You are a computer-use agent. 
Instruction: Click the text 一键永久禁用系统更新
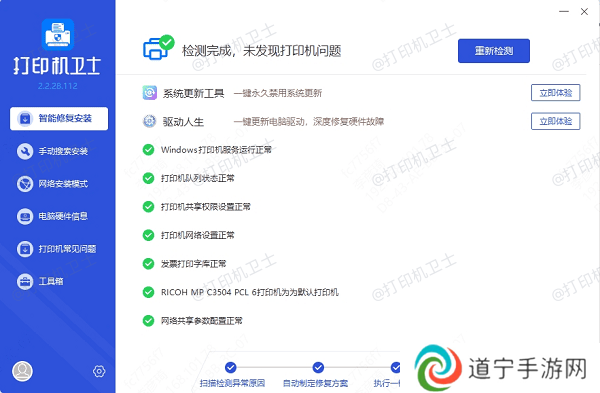coord(278,93)
